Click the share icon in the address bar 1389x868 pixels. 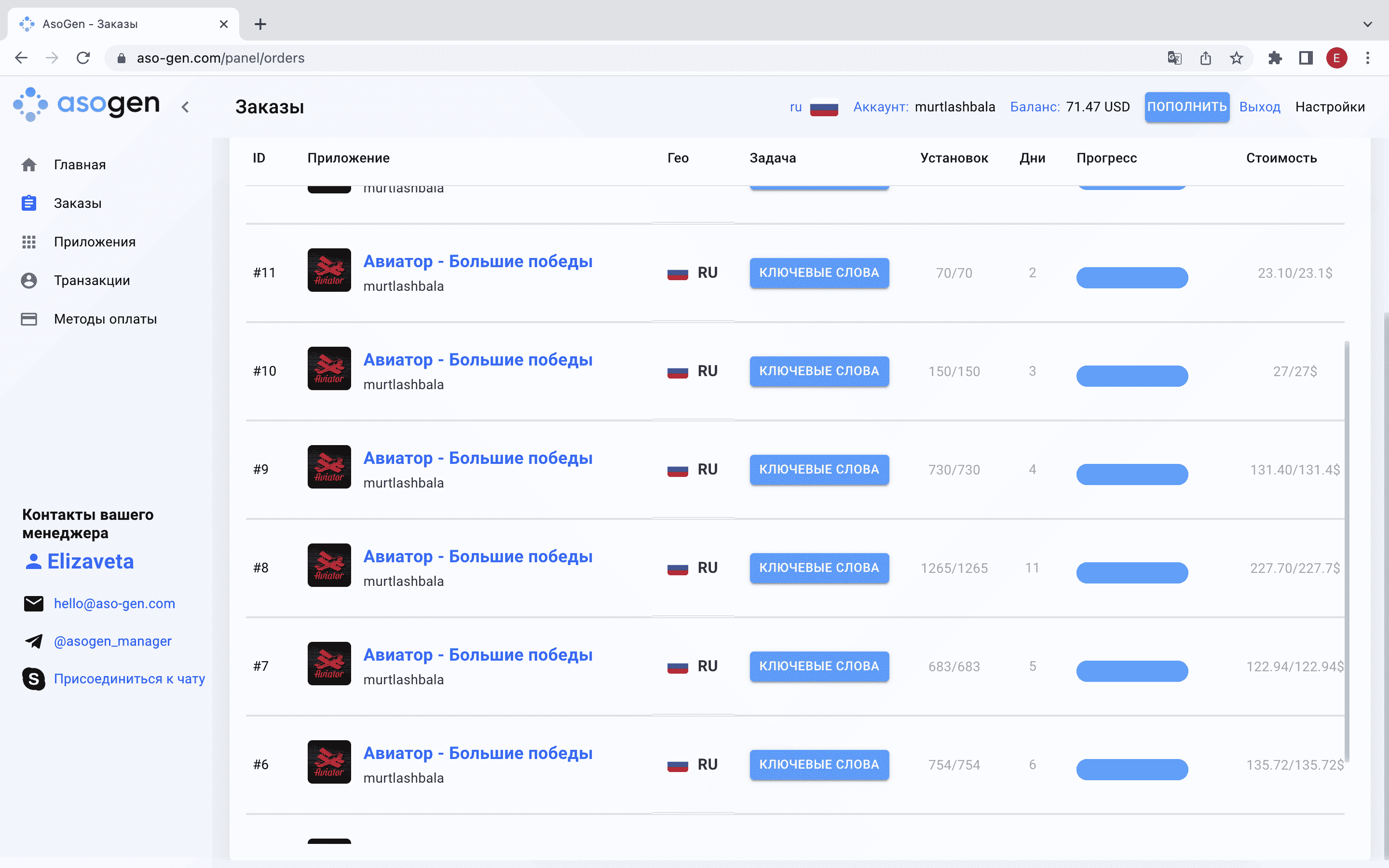(x=1205, y=58)
